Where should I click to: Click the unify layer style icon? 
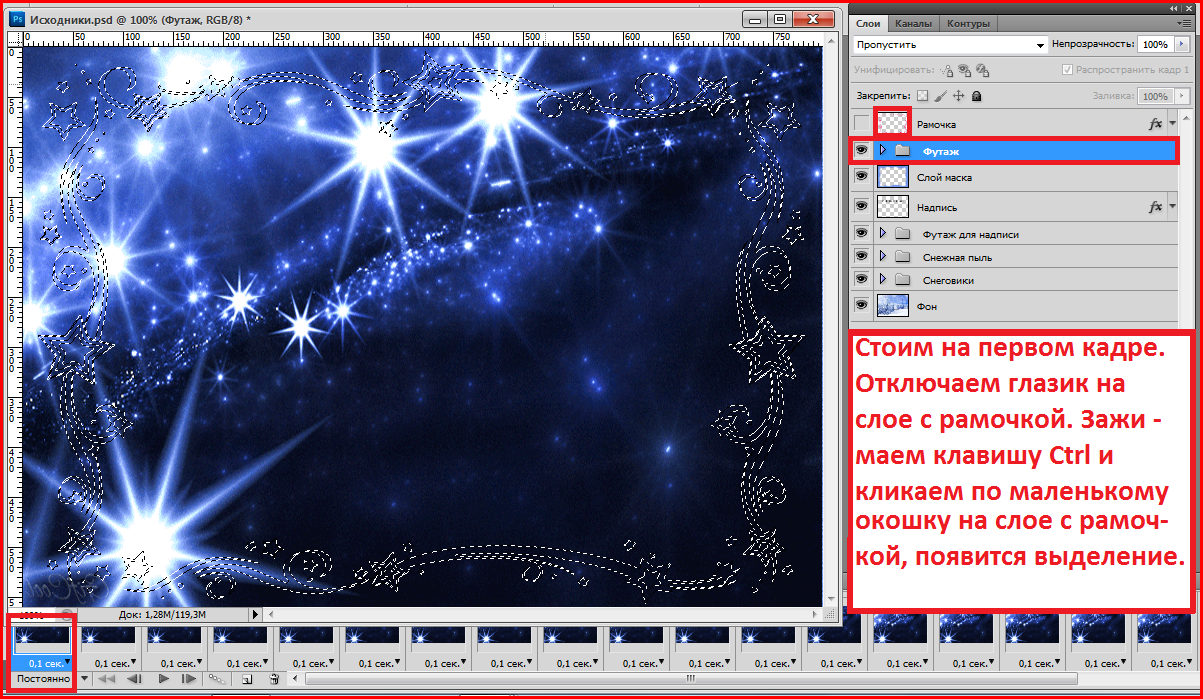(x=982, y=70)
